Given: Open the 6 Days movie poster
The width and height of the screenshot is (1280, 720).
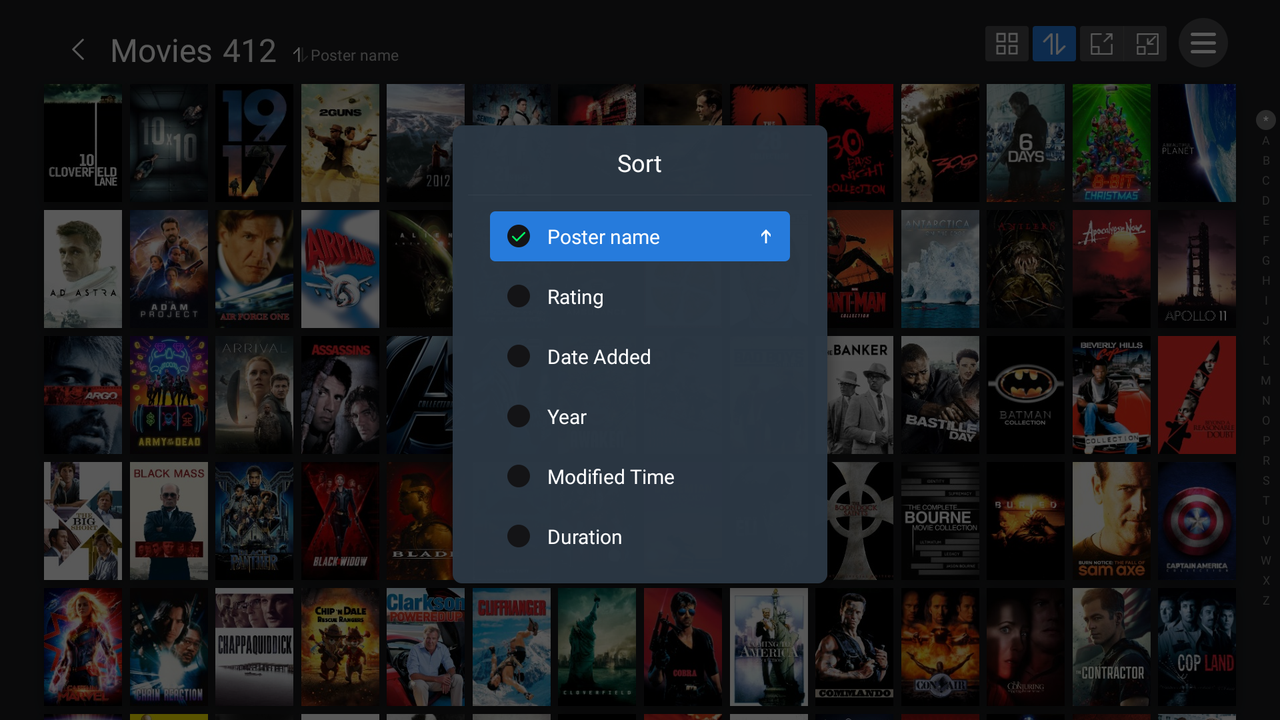Looking at the screenshot, I should pos(1026,143).
